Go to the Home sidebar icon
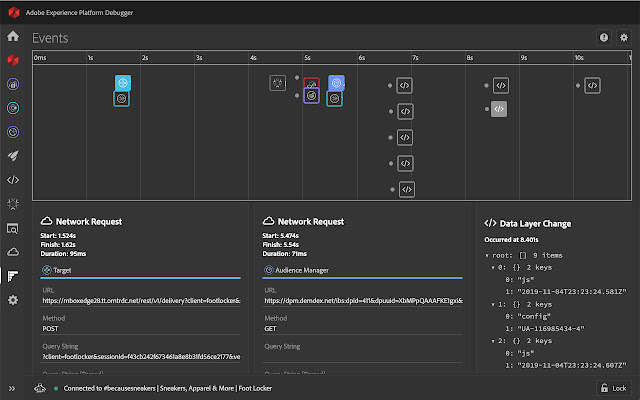 pyautogui.click(x=13, y=36)
